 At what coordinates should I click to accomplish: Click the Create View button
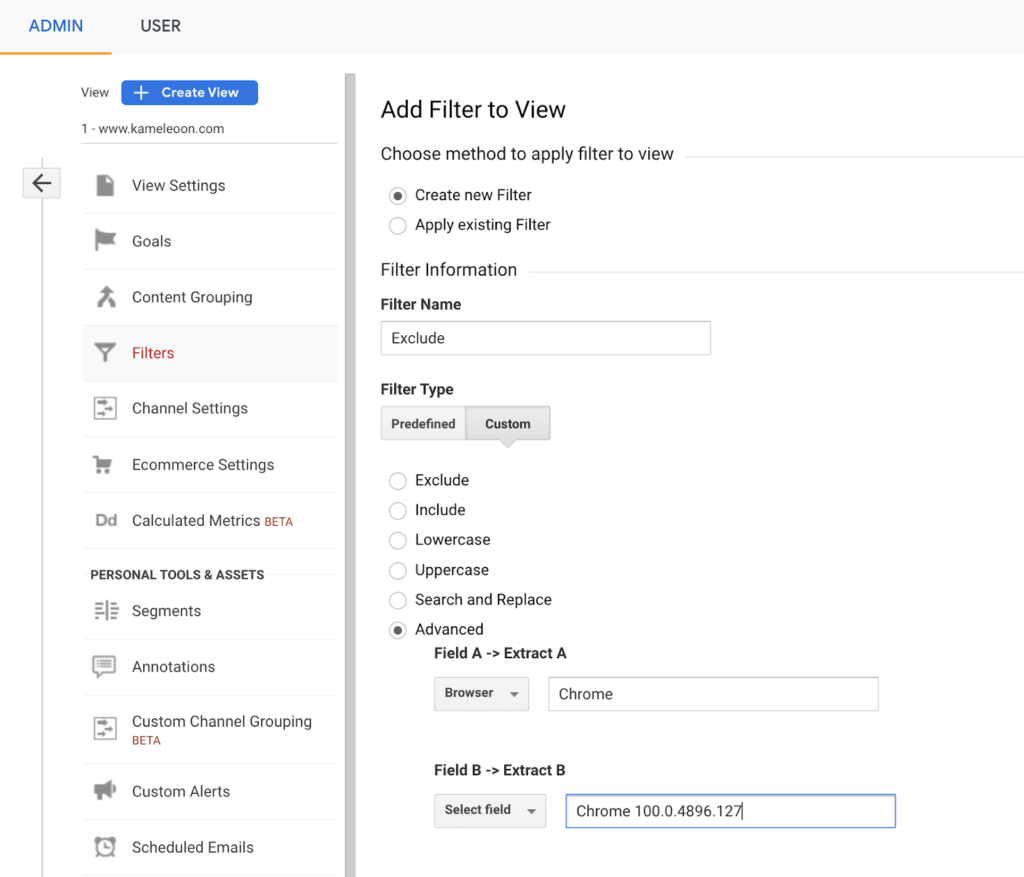click(x=189, y=92)
